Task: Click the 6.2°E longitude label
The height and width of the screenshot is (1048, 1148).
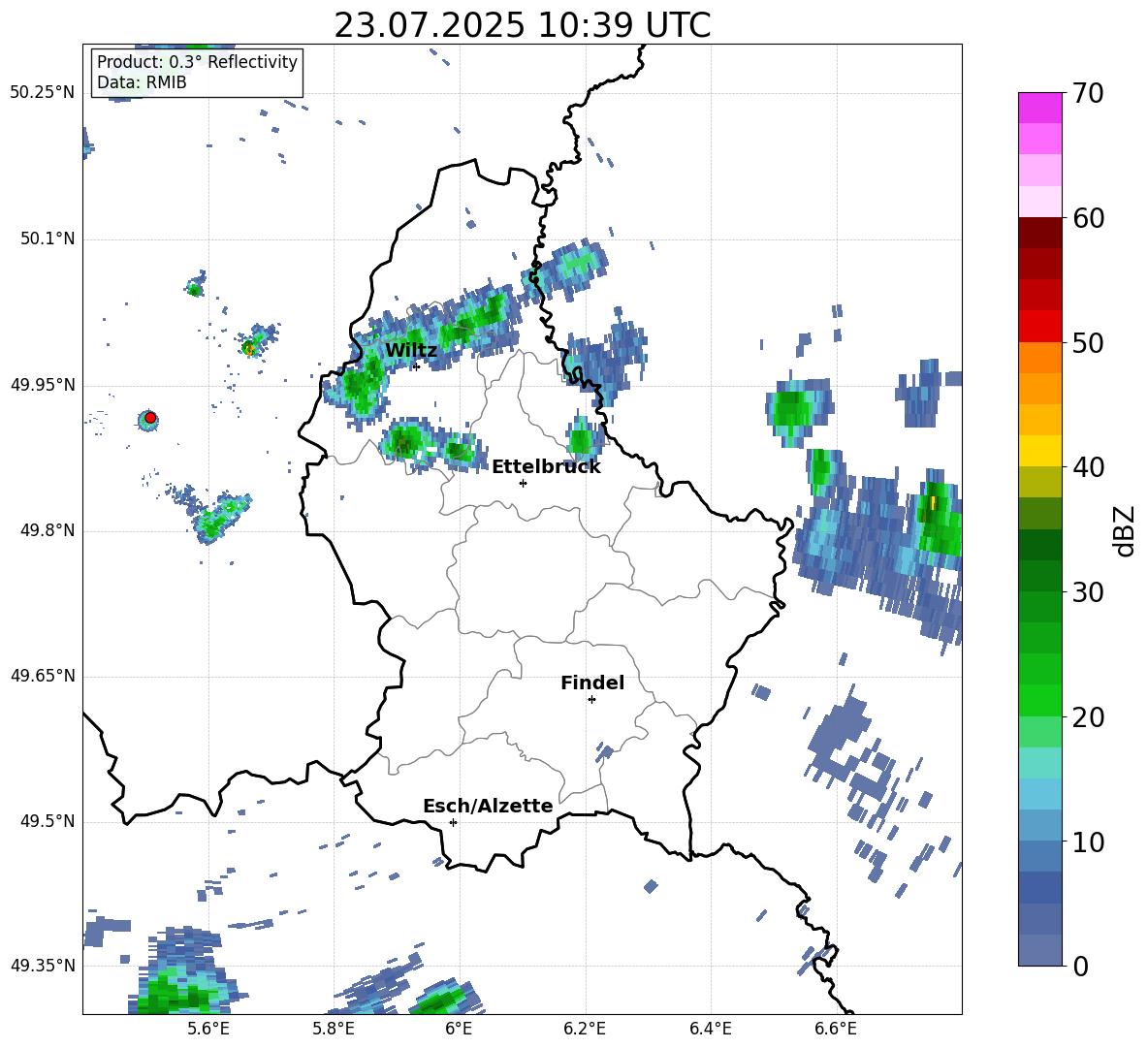Action: pos(585,1029)
